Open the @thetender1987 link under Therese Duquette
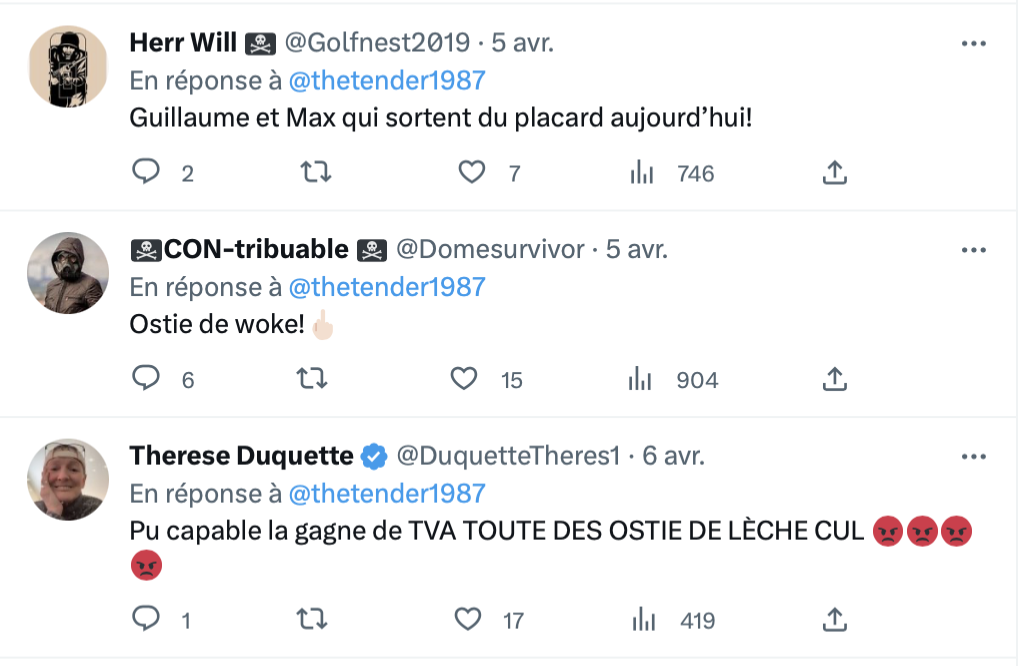Image resolution: width=1018 pixels, height=666 pixels. pos(387,494)
